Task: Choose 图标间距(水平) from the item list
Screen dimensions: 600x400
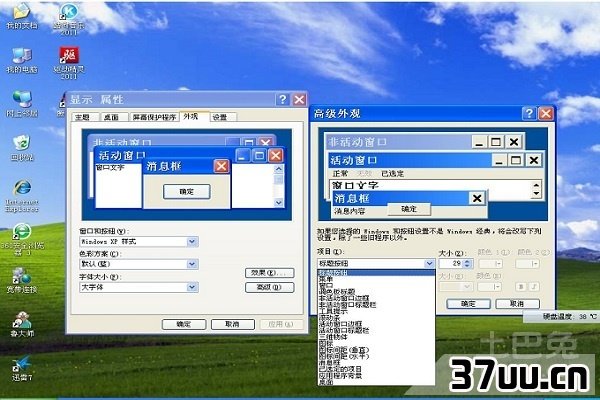Action: coord(377,356)
